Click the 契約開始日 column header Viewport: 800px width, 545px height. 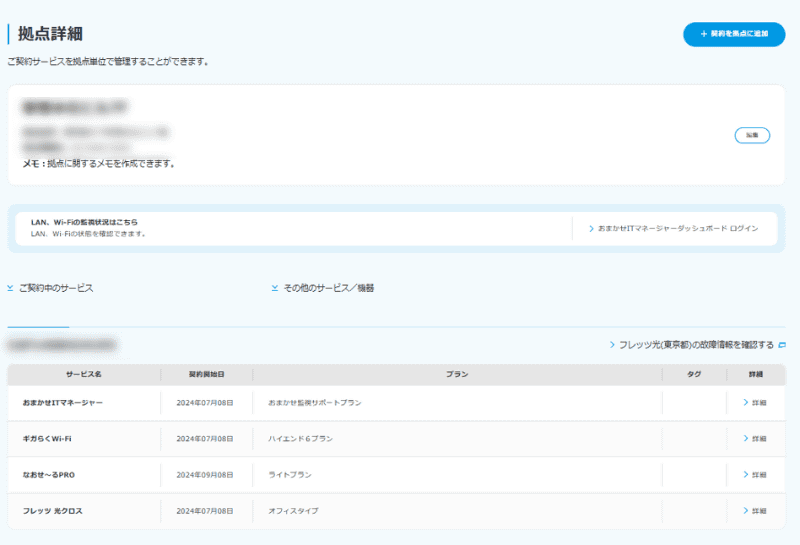(x=207, y=375)
